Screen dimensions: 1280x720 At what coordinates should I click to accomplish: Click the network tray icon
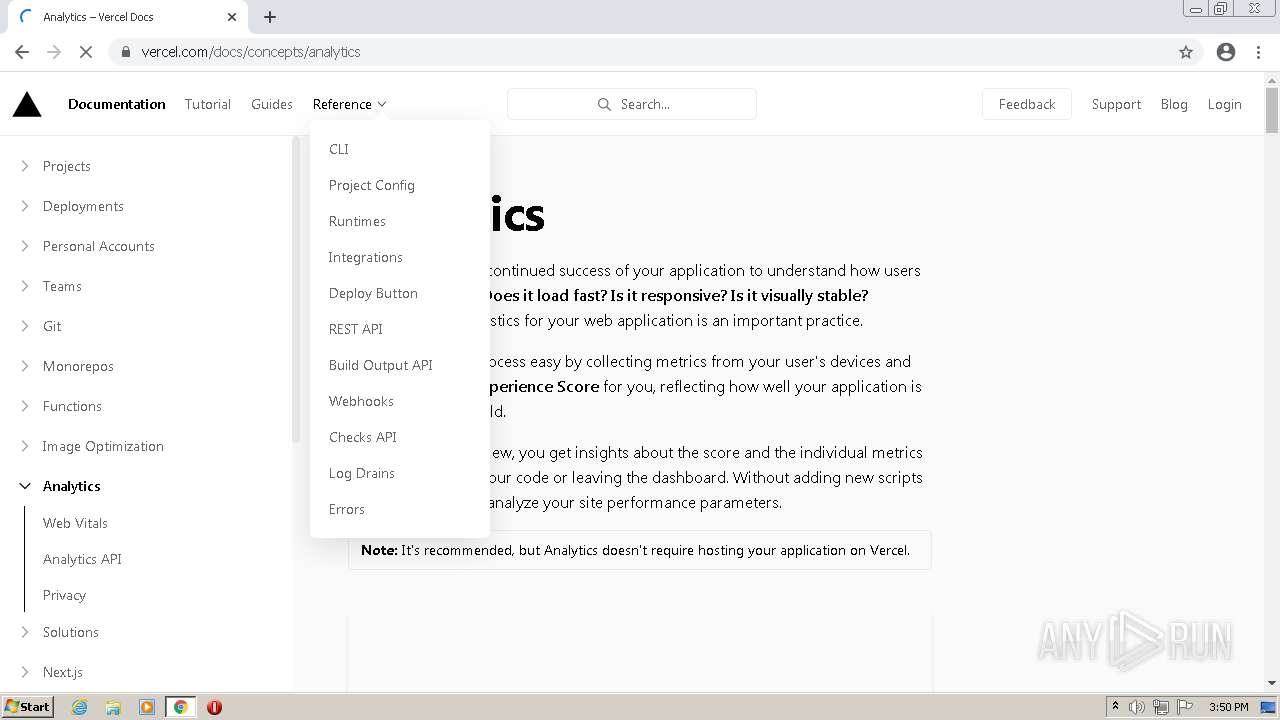coord(1161,707)
